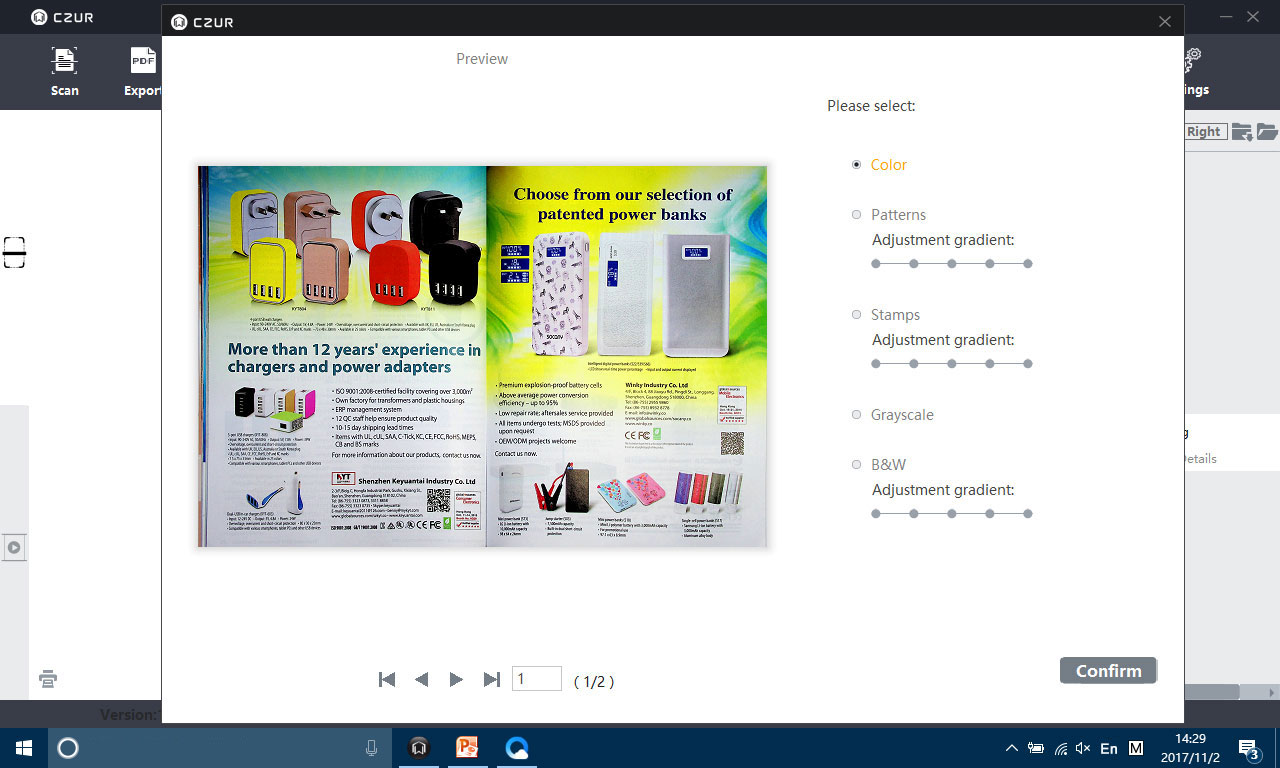Open Cortana circle on taskbar
Image resolution: width=1280 pixels, height=768 pixels.
tap(68, 748)
